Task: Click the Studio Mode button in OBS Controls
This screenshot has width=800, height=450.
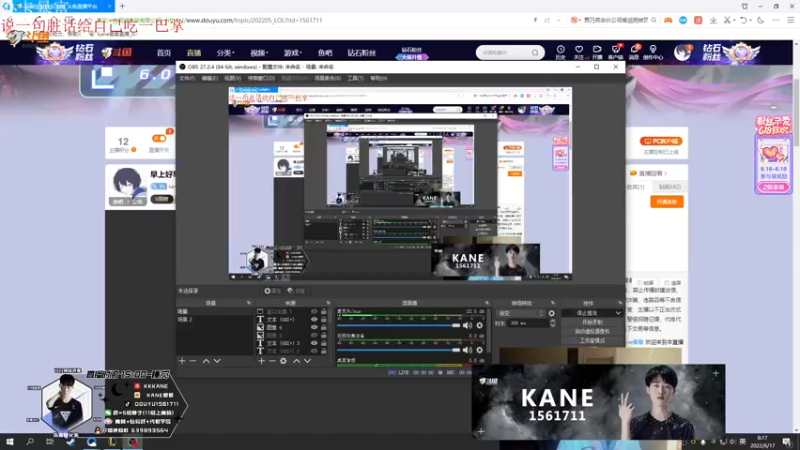Action: [x=592, y=341]
